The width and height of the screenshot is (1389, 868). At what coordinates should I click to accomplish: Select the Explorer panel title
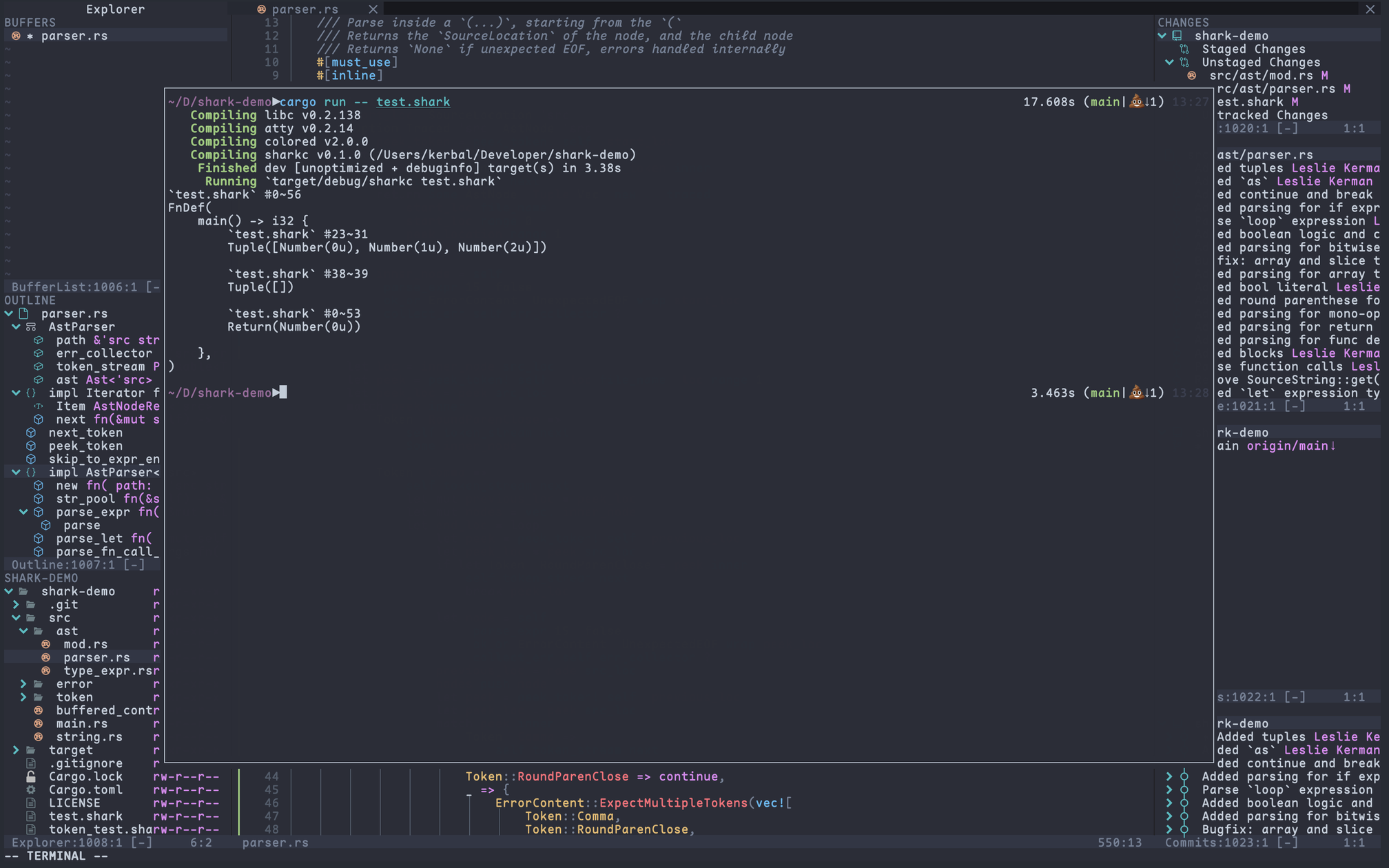[115, 9]
